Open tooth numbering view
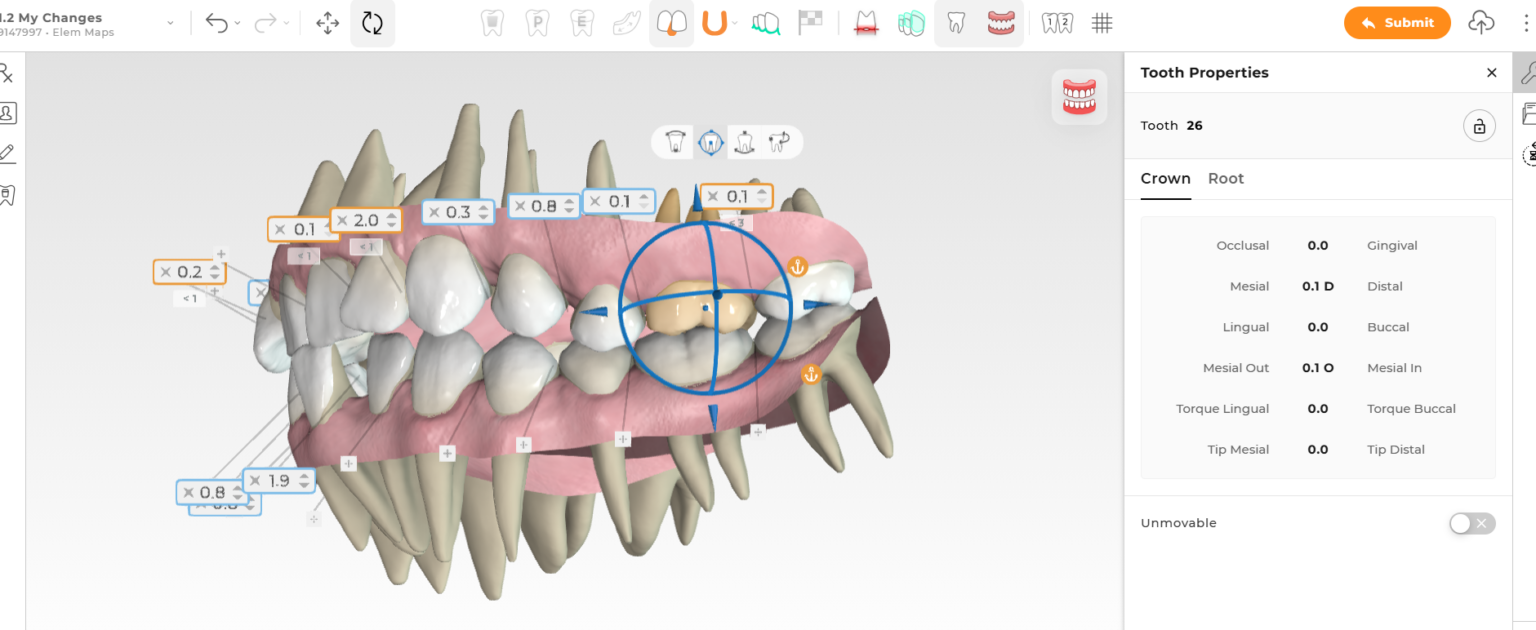The width and height of the screenshot is (1536, 630). click(1056, 22)
